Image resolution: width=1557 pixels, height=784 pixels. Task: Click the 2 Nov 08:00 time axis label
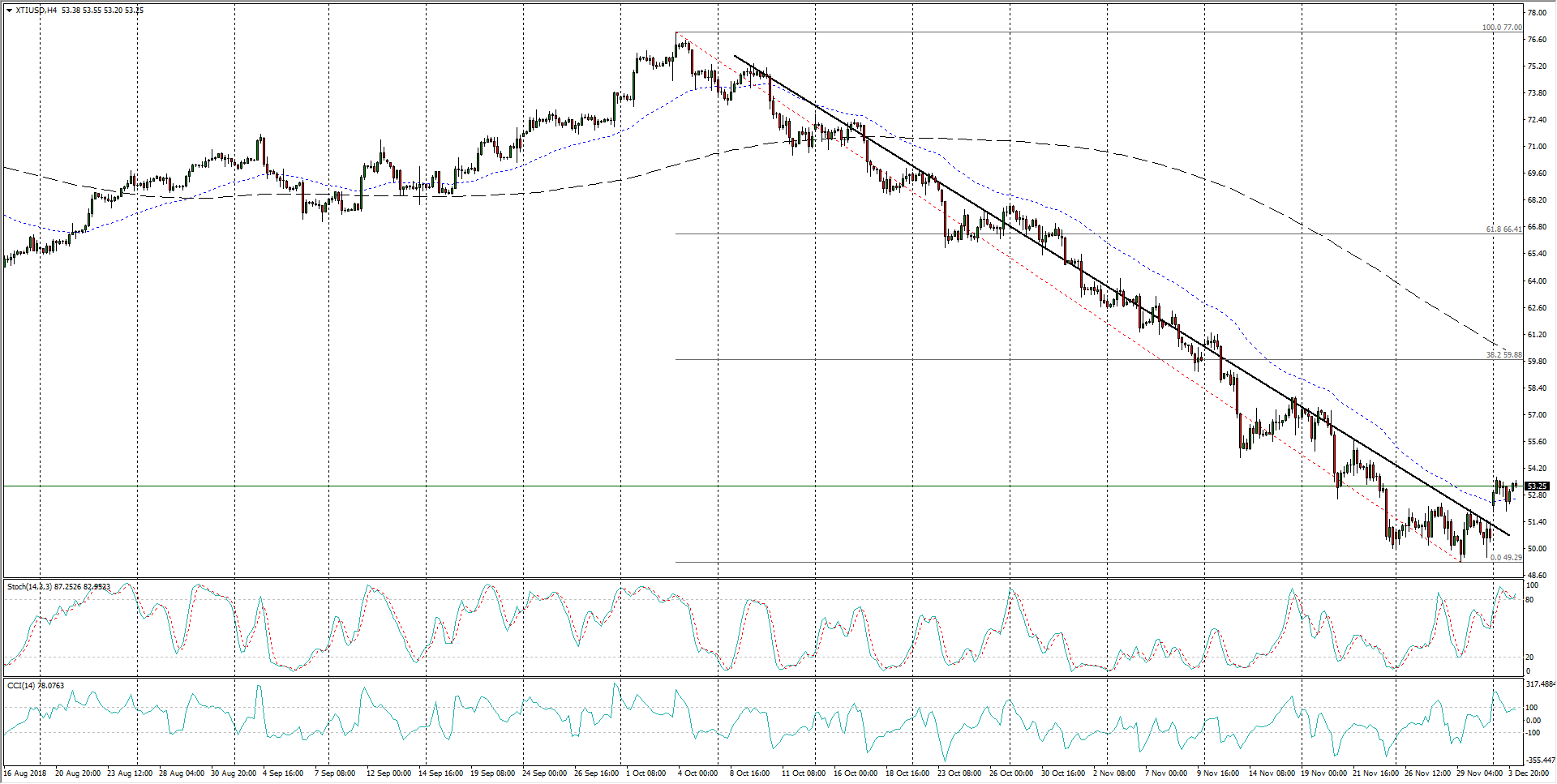pos(1113,773)
